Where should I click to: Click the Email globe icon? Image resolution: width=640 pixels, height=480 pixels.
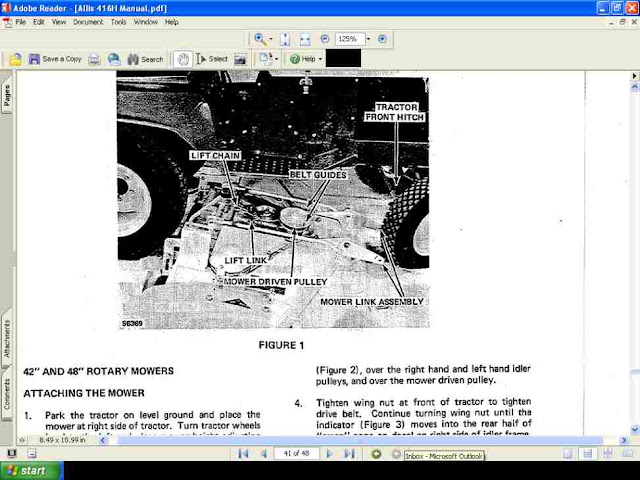[x=114, y=59]
